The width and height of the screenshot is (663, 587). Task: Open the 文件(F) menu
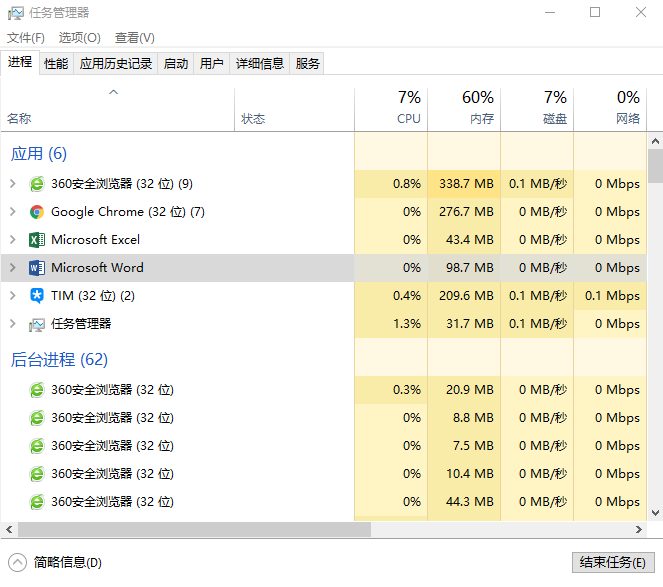click(x=26, y=38)
